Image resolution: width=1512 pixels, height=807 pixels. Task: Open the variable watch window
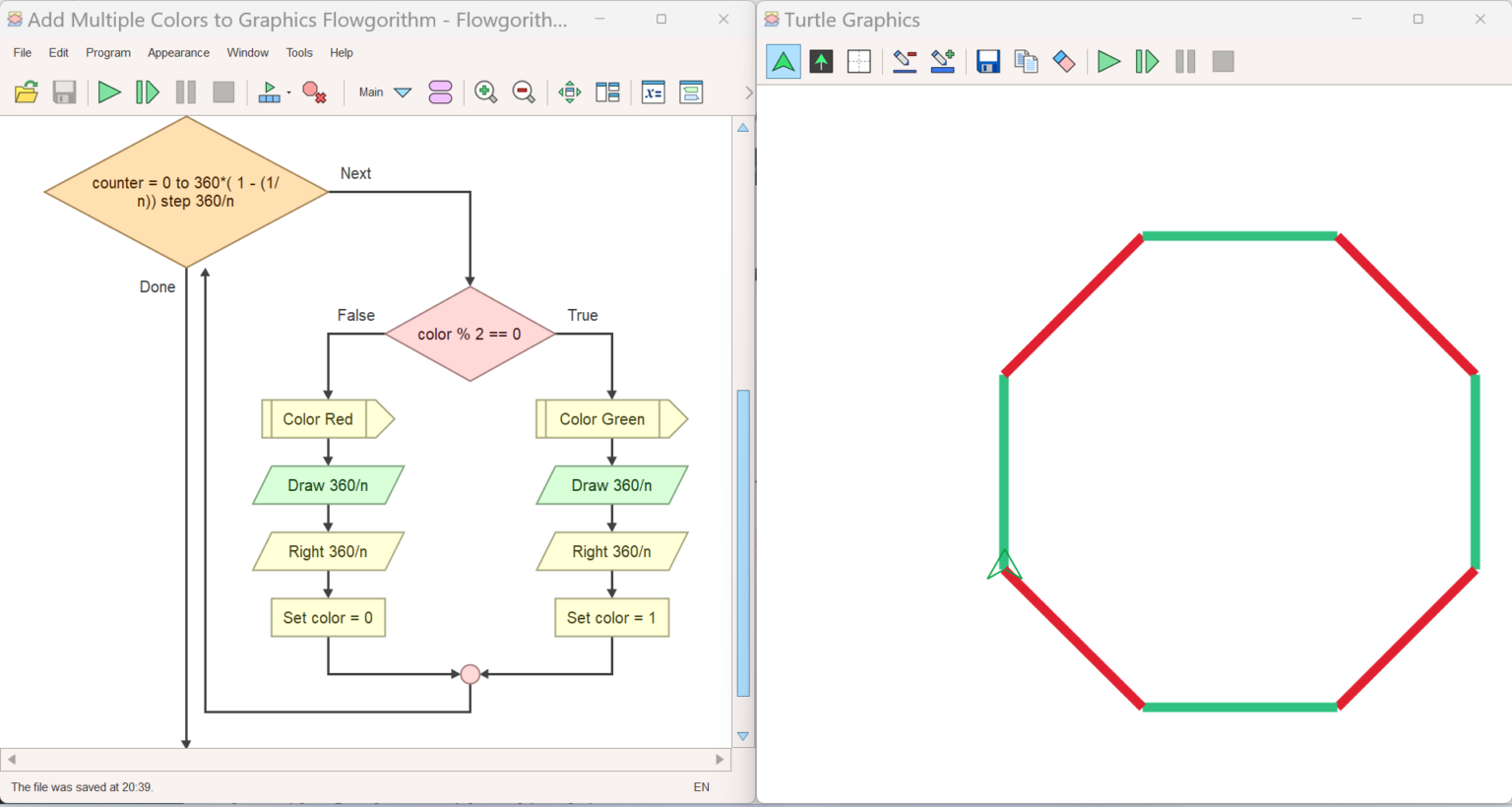[654, 93]
